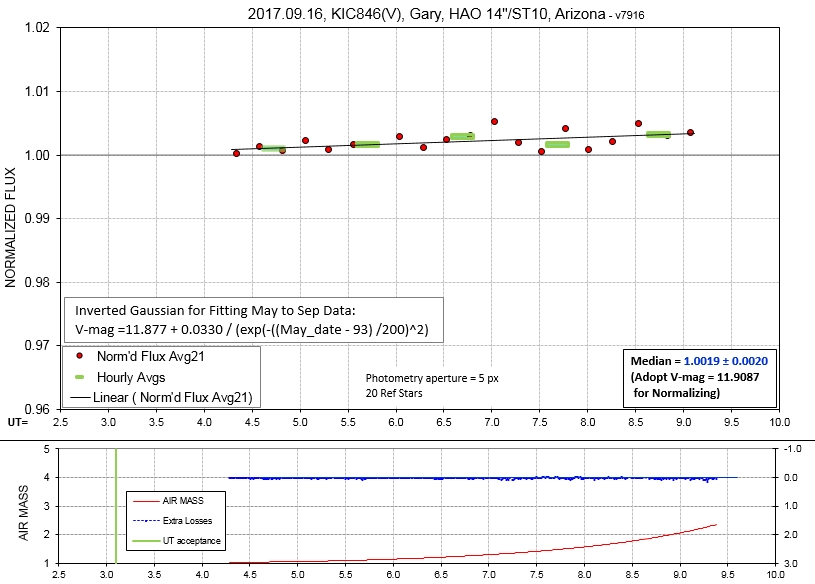Click the V-mag =11.877 formula line
The height and width of the screenshot is (584, 815).
pos(252,330)
